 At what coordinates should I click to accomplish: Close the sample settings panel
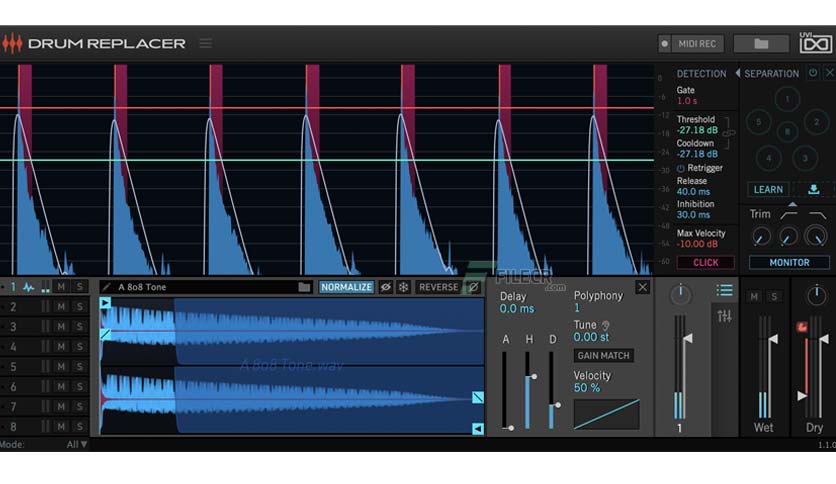coord(642,287)
